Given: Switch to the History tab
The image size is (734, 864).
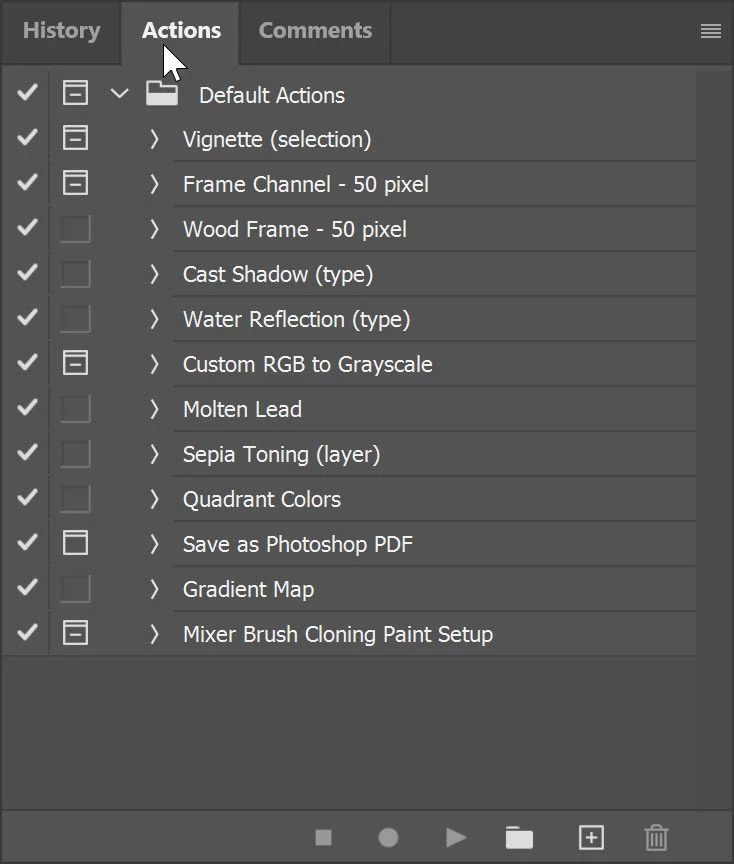Looking at the screenshot, I should (x=61, y=31).
